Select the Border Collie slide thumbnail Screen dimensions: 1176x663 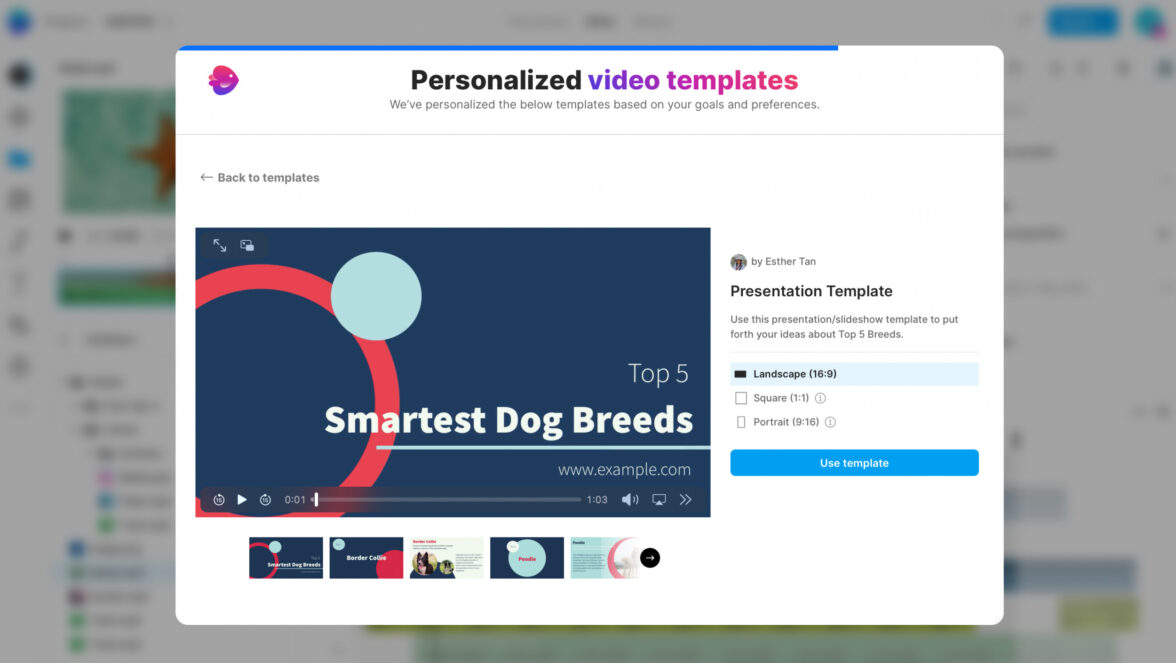point(366,558)
